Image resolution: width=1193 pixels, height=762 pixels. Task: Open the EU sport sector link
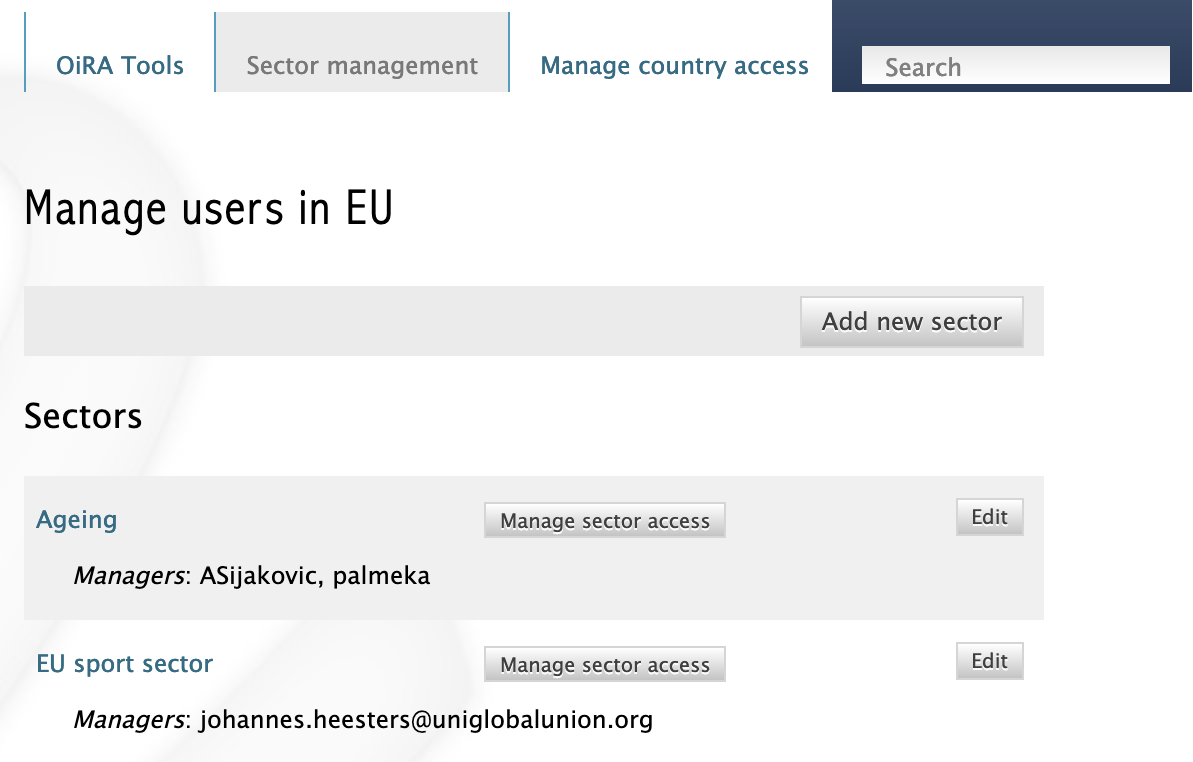pyautogui.click(x=124, y=664)
